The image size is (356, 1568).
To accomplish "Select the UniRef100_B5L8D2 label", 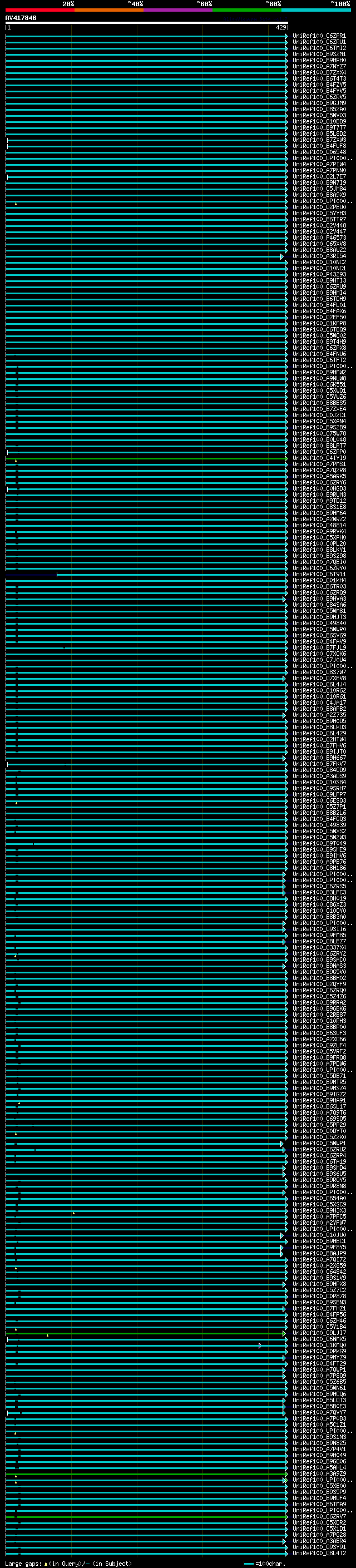I will (x=319, y=133).
